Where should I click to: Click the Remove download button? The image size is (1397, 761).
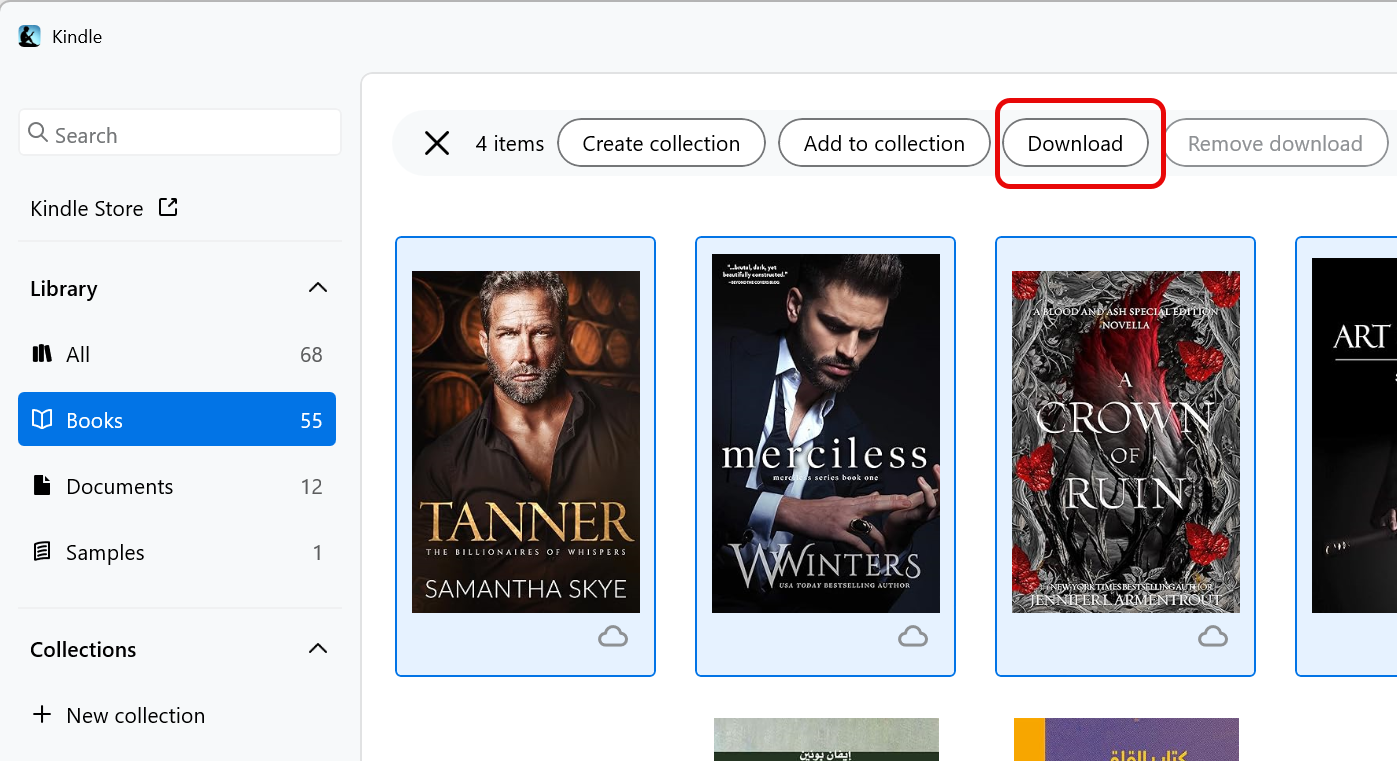pos(1275,143)
